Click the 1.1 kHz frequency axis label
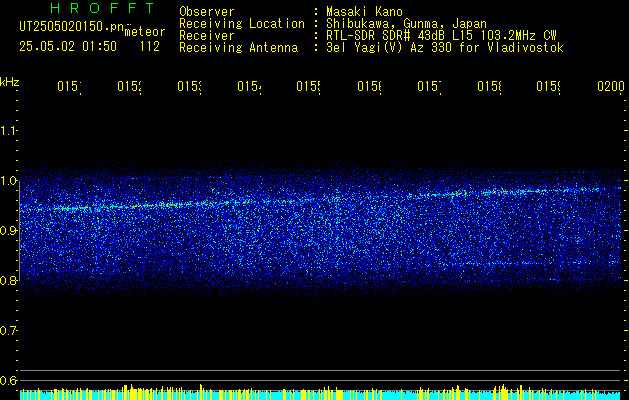The image size is (629, 400). point(9,131)
